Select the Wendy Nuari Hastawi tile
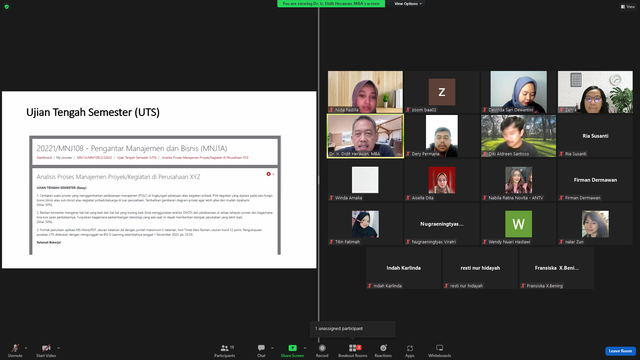 pyautogui.click(x=518, y=224)
